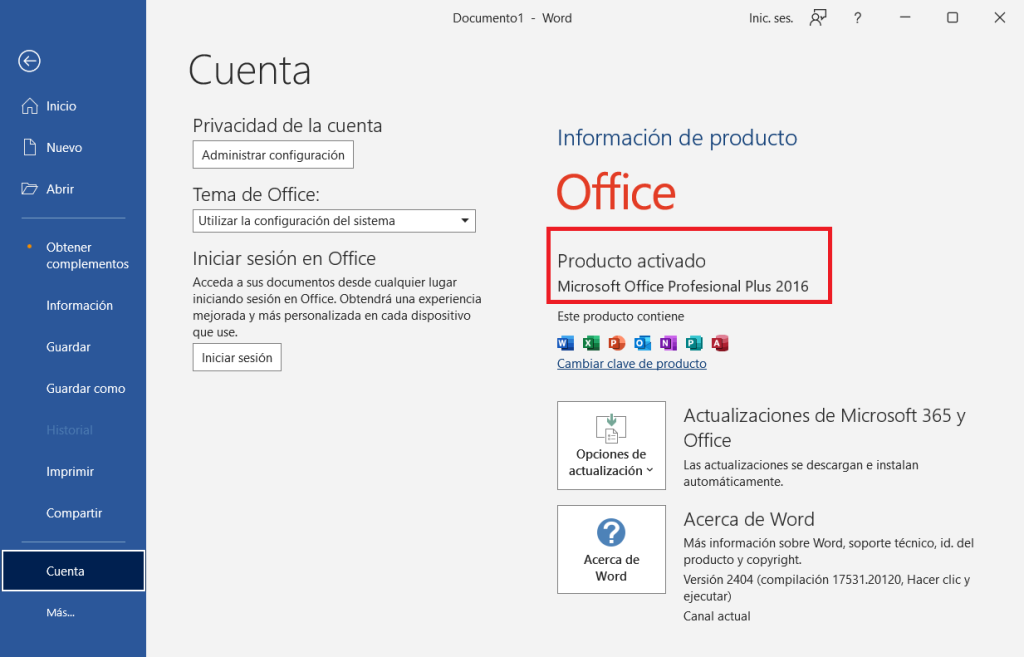Click Cambiar clave de producto
The width and height of the screenshot is (1024, 657).
pos(631,364)
